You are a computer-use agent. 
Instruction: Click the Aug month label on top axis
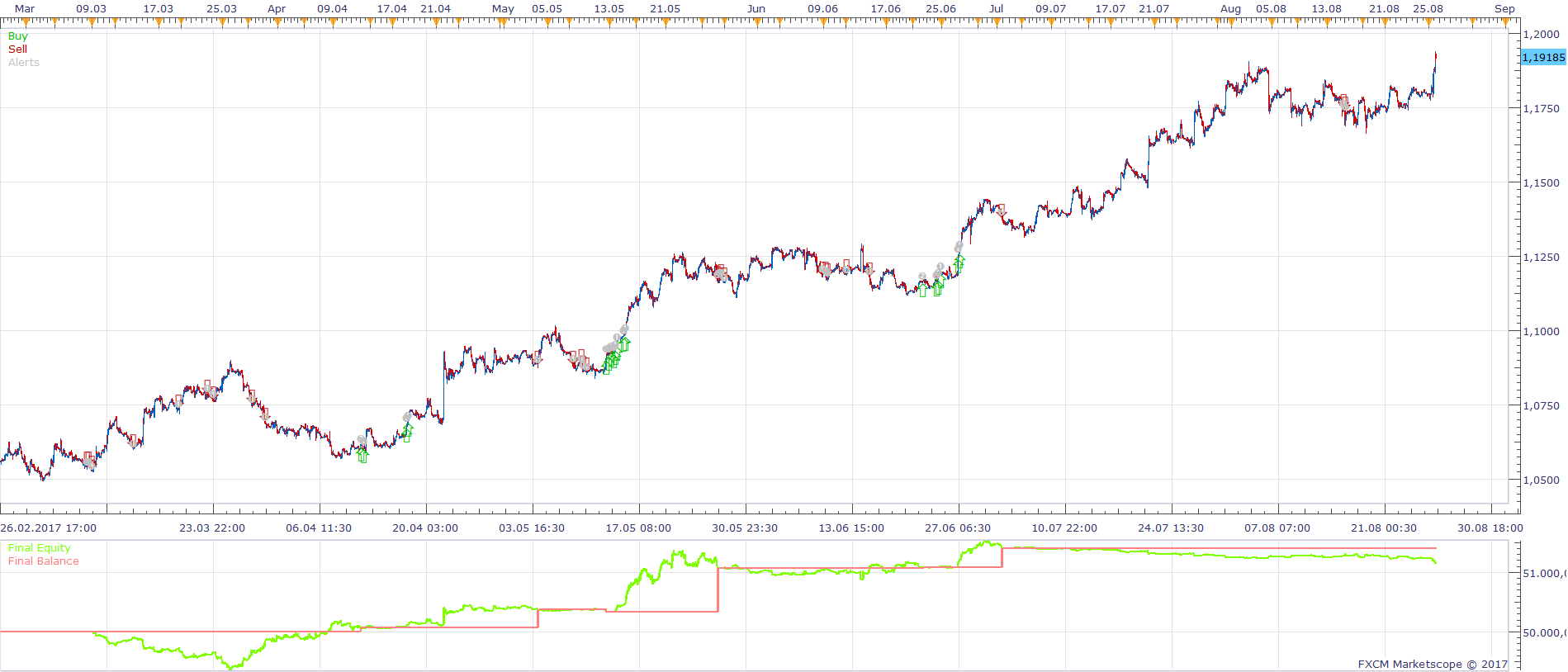[x=1230, y=9]
